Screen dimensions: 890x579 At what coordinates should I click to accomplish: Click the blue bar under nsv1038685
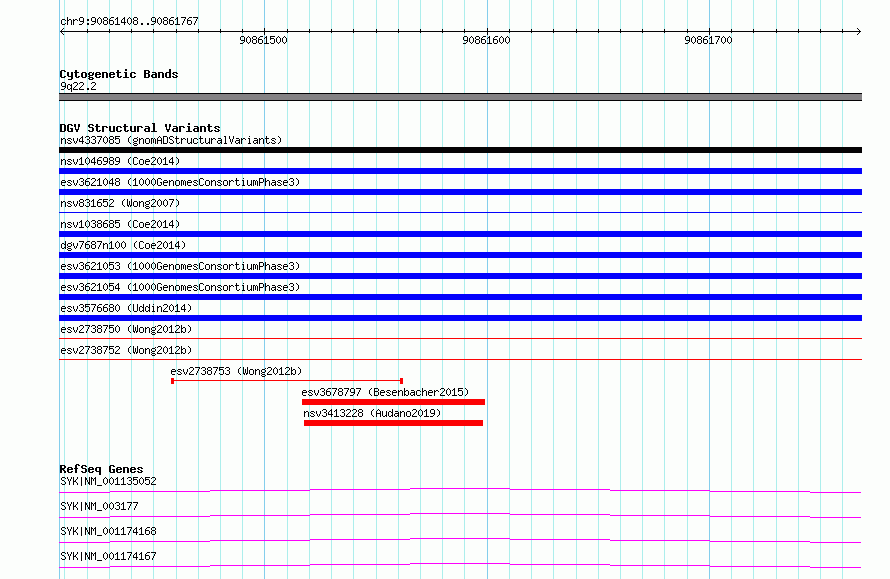coord(460,234)
